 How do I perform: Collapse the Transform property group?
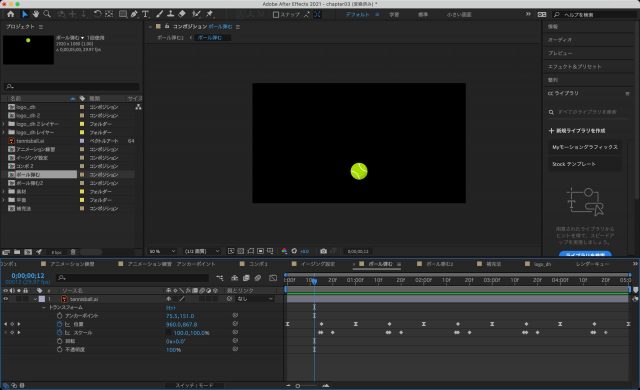point(44,308)
